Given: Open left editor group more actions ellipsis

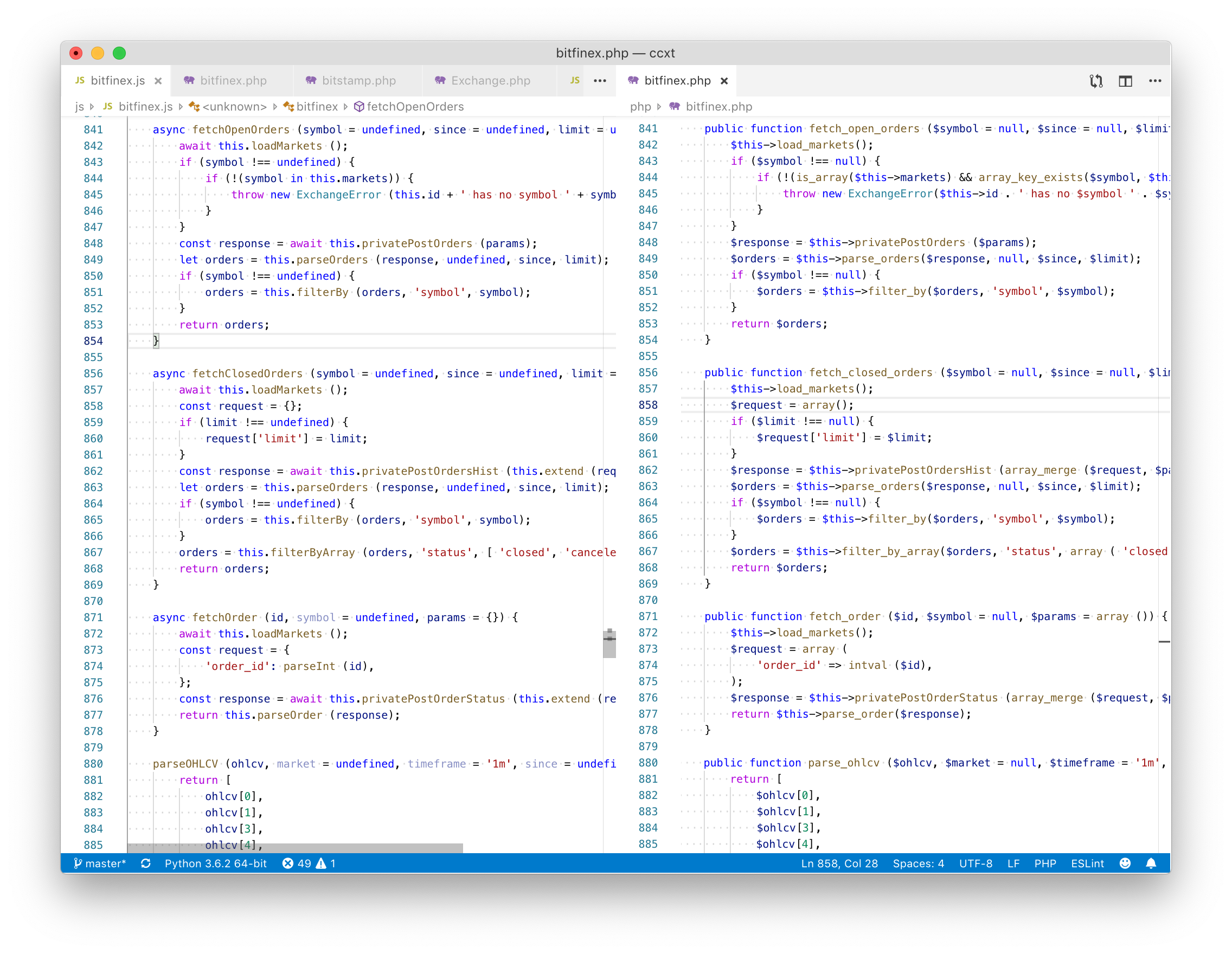Looking at the screenshot, I should pyautogui.click(x=600, y=81).
